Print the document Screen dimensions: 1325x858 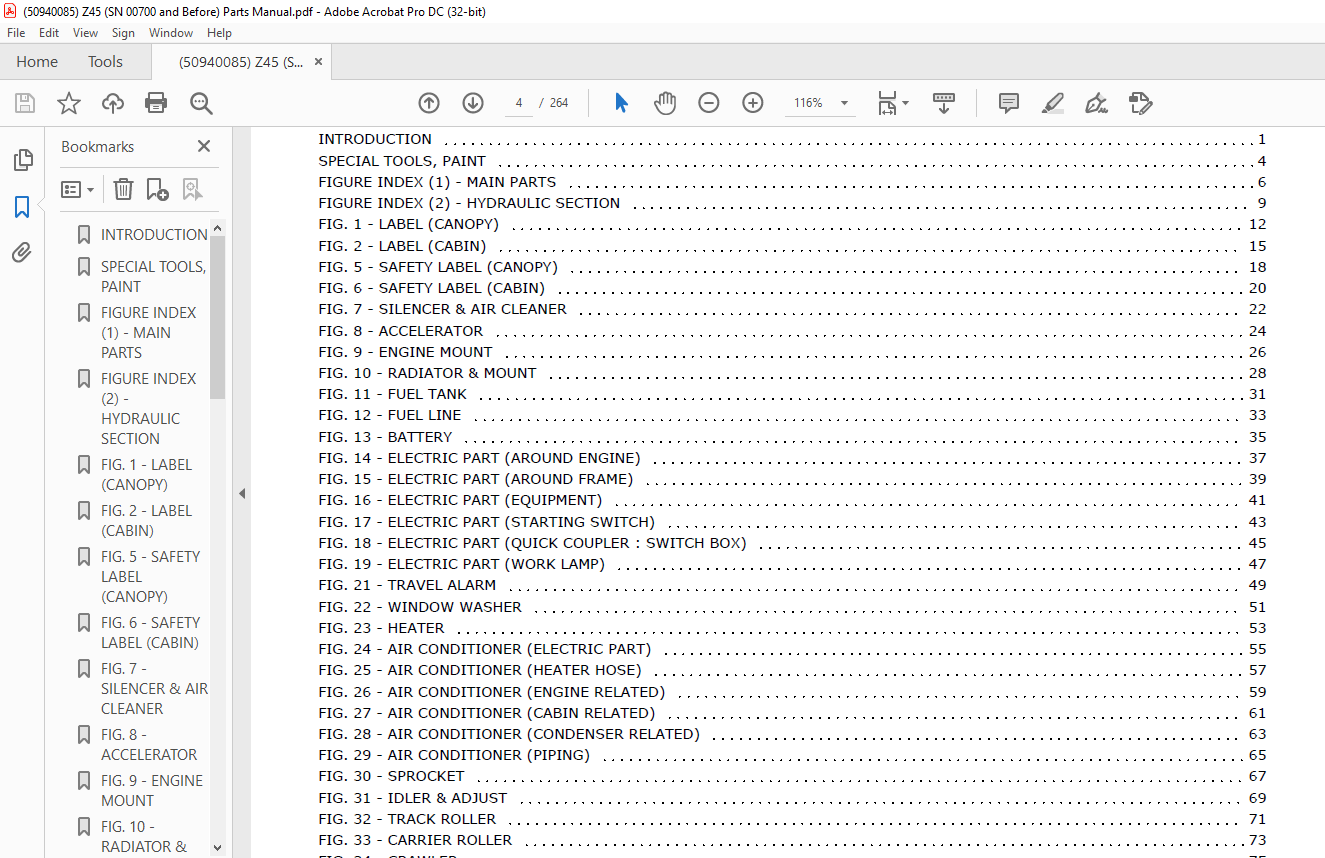coord(156,103)
